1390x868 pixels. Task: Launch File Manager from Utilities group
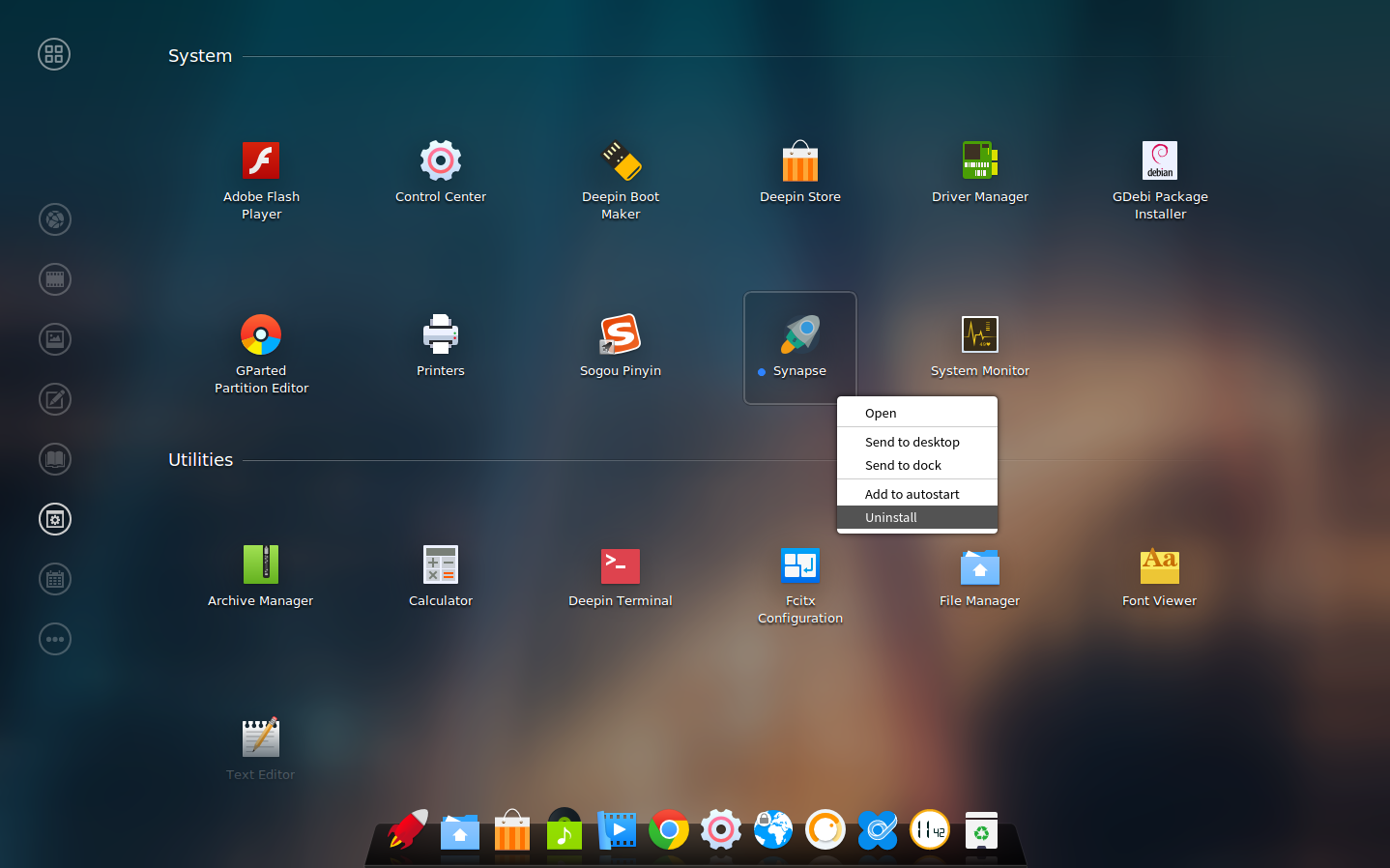(980, 566)
